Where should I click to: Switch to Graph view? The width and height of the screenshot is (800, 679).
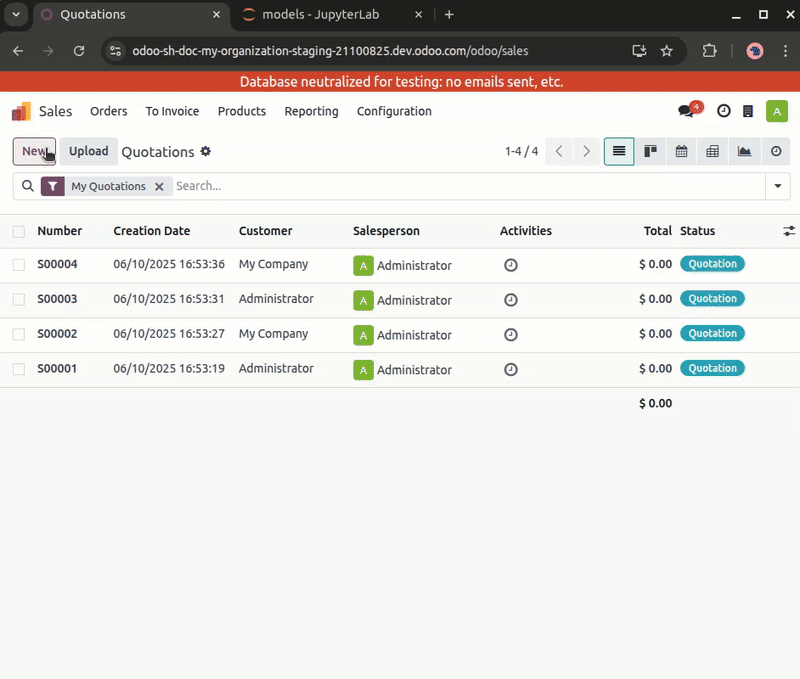tap(744, 152)
